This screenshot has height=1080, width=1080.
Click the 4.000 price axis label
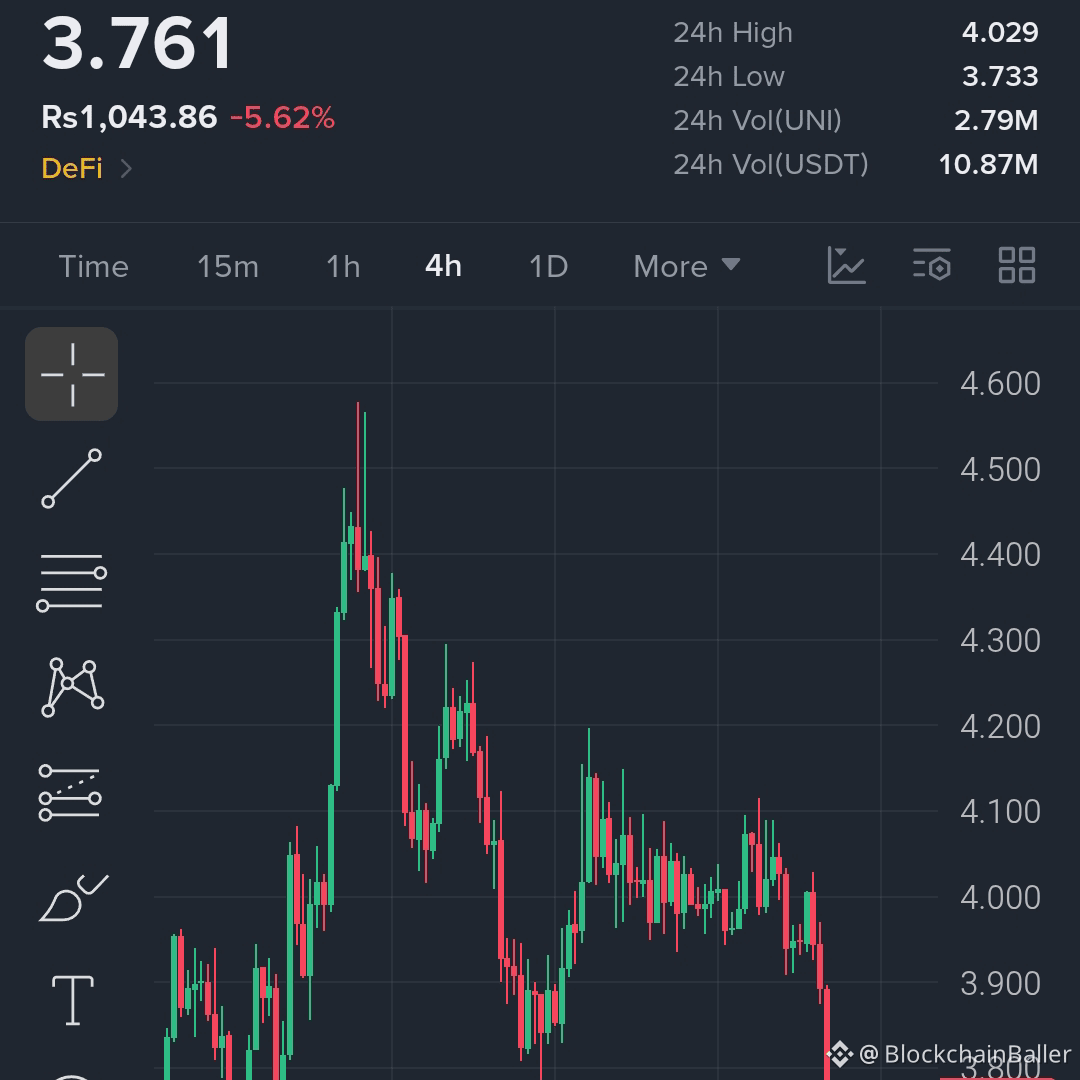click(1000, 897)
